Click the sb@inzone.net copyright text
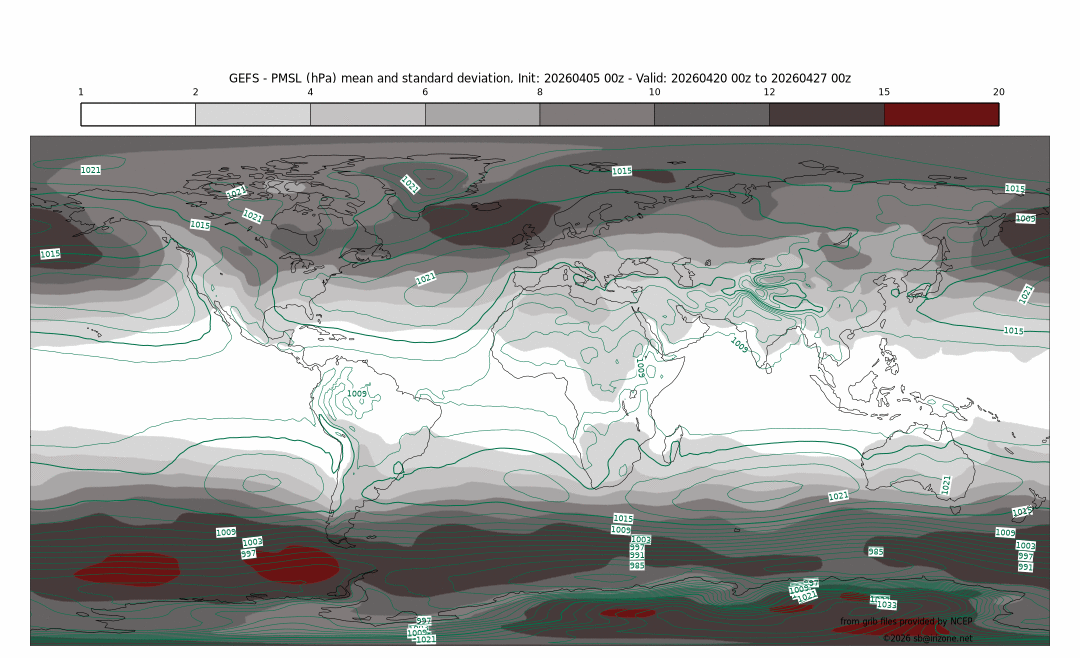 click(x=927, y=638)
